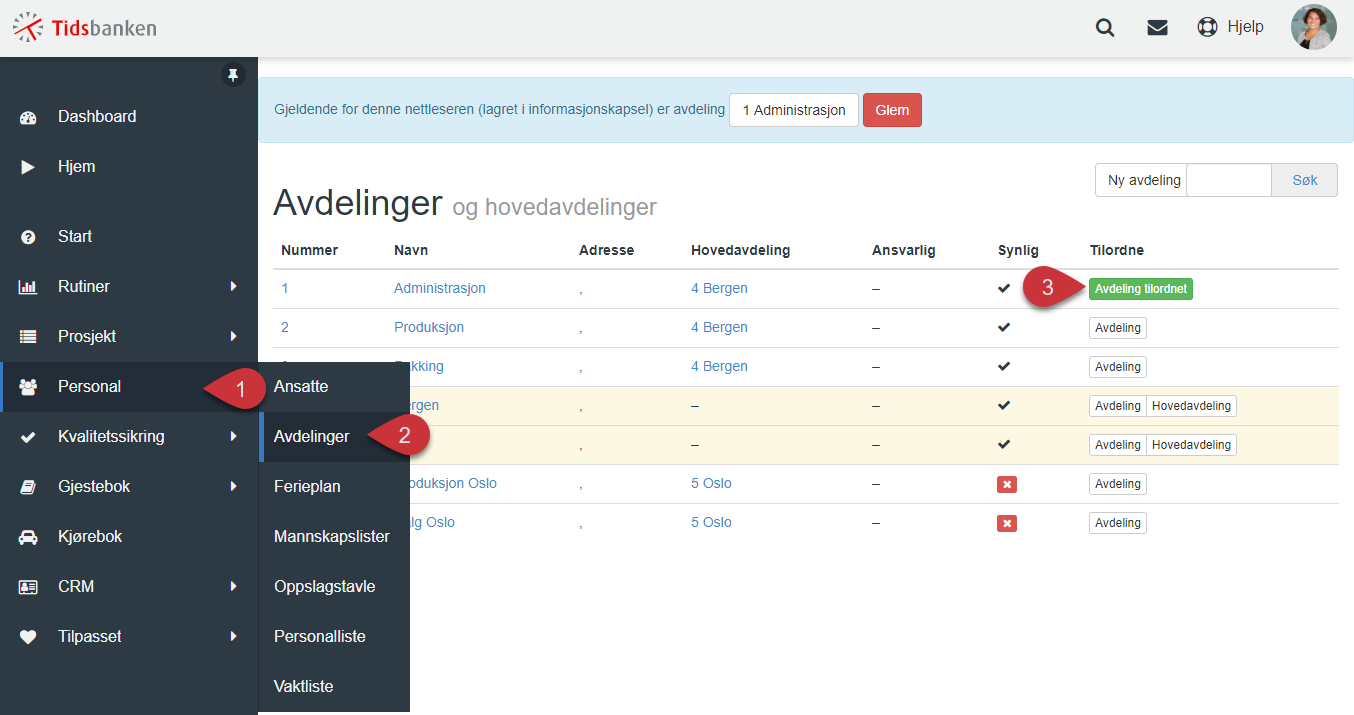Expand the Prosjekt submenu arrow
This screenshot has height=715, width=1354.
[233, 336]
